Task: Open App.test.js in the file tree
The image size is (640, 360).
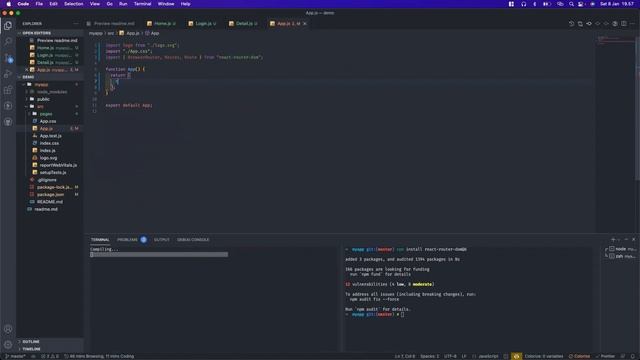Action: pyautogui.click(x=51, y=136)
